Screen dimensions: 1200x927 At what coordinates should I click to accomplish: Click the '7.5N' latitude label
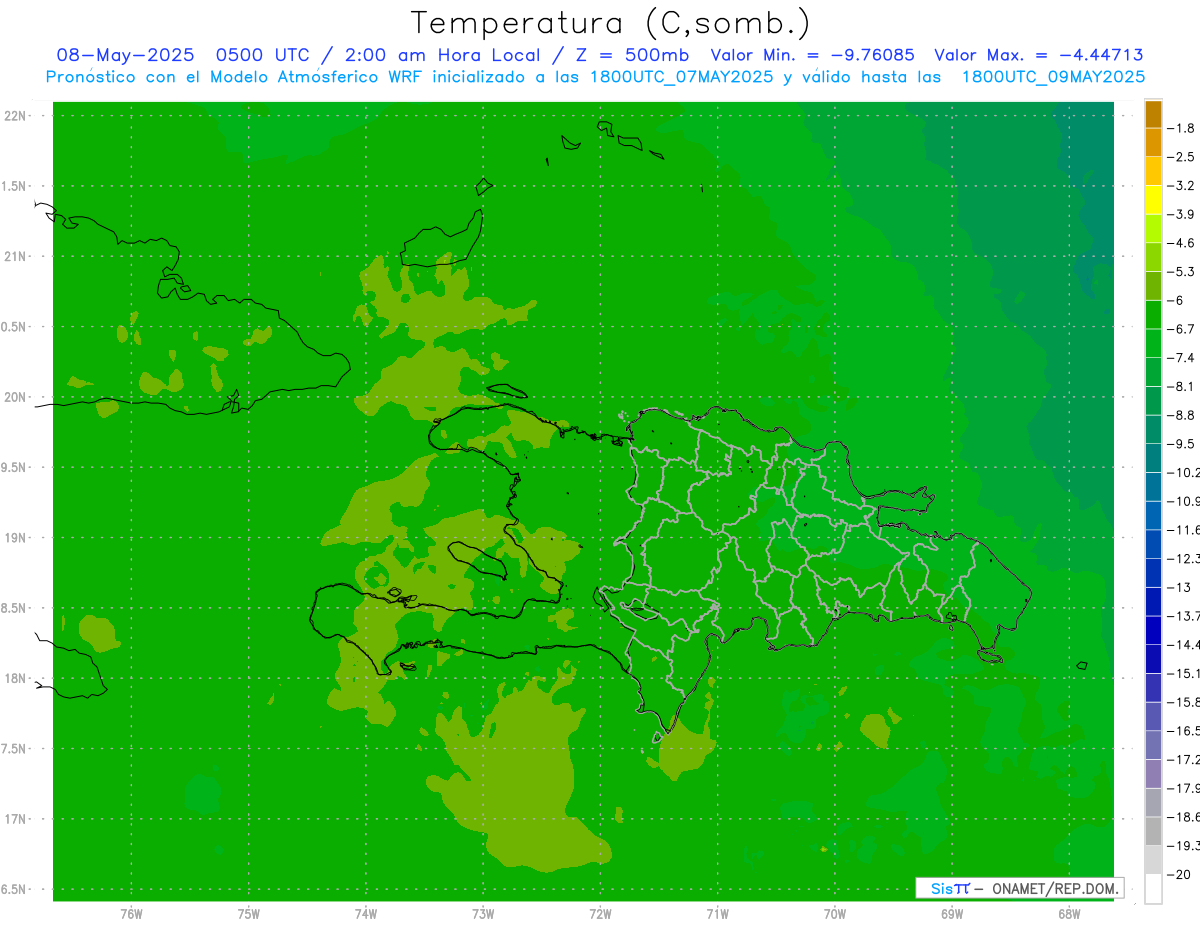(x=15, y=749)
